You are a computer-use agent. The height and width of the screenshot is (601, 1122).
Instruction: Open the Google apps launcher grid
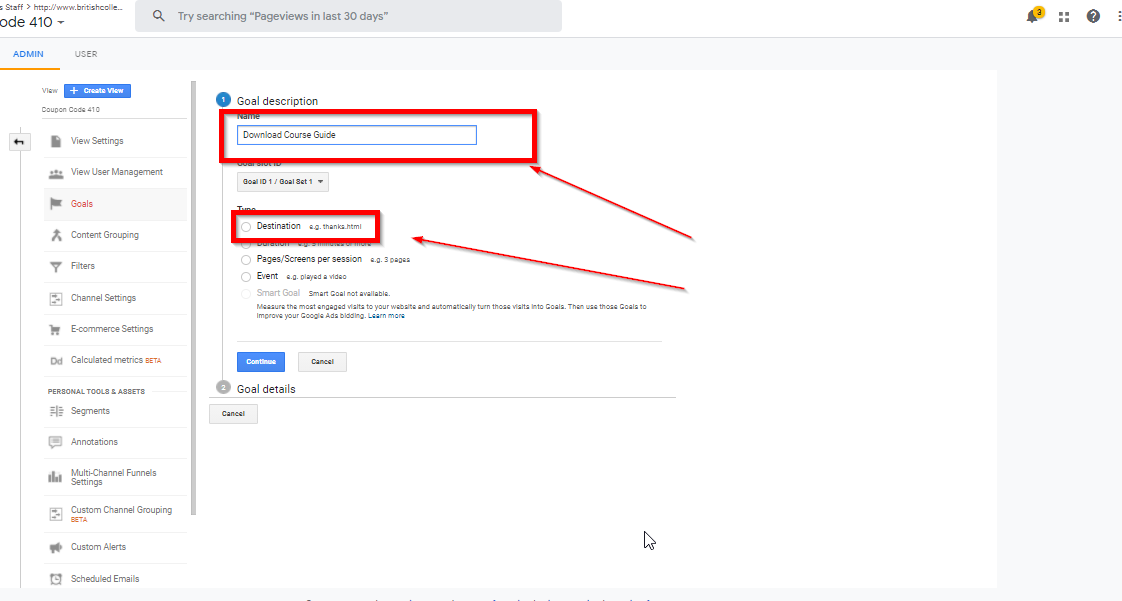click(1063, 16)
